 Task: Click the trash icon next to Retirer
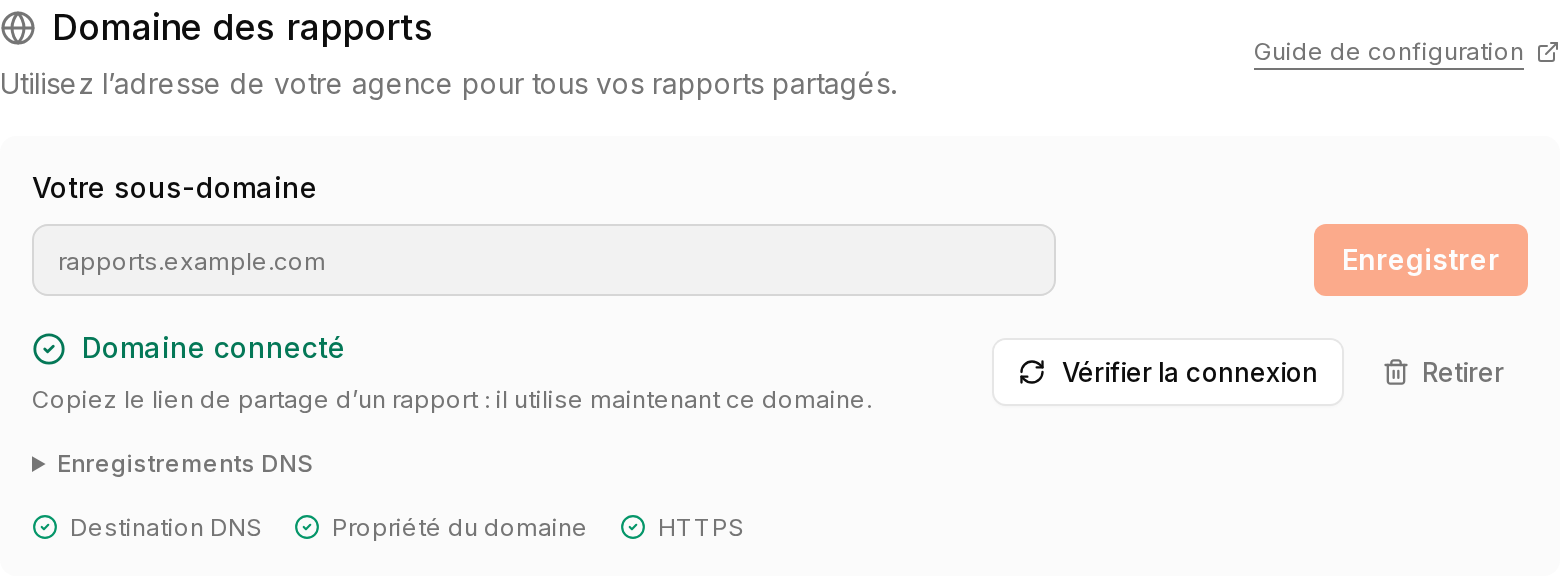[x=1395, y=373]
